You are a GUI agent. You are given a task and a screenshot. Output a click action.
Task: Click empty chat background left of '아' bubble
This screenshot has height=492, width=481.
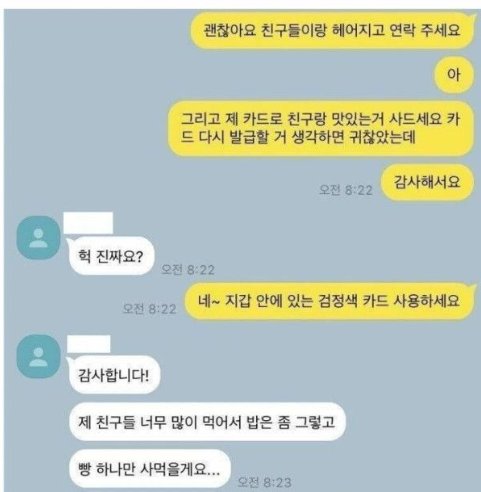point(233,75)
